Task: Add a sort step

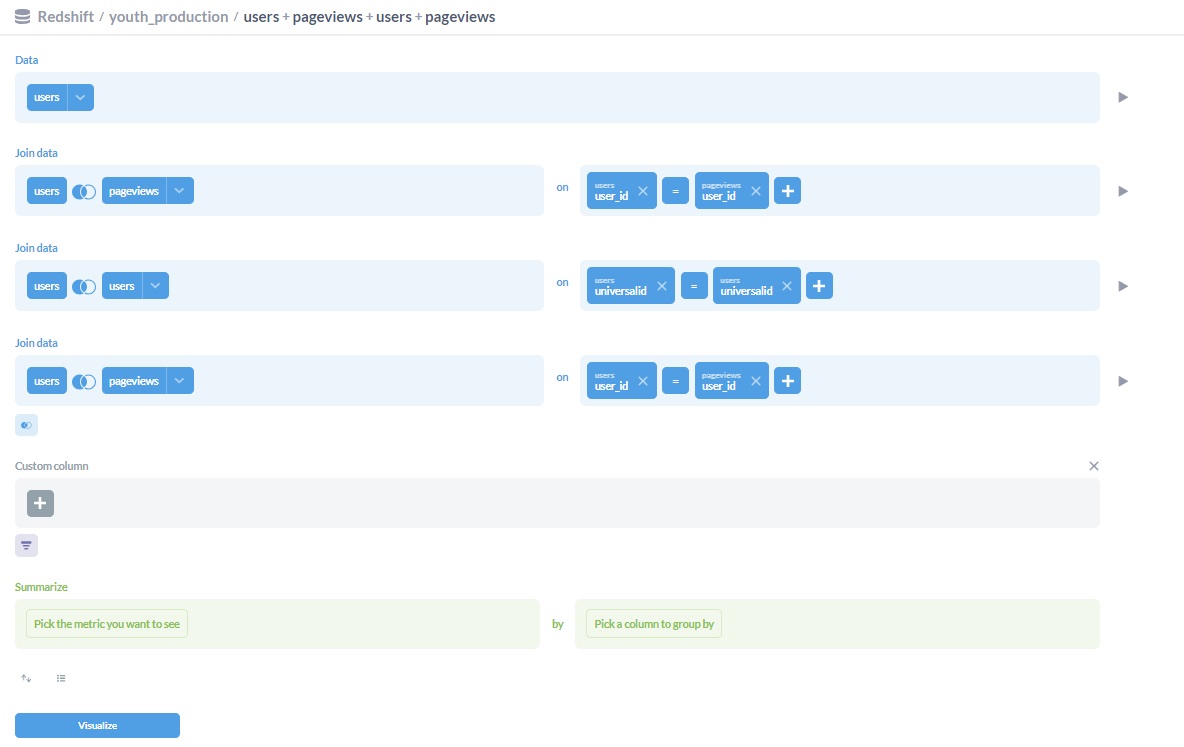Action: [x=26, y=678]
